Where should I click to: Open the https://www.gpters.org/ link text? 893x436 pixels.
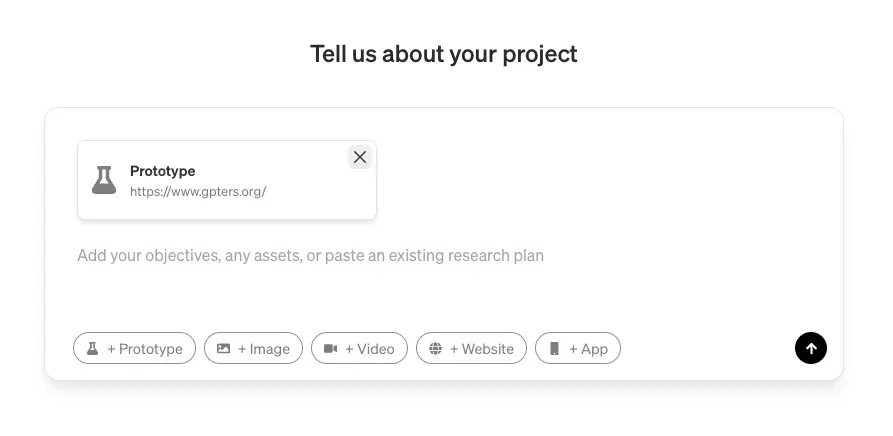[198, 192]
